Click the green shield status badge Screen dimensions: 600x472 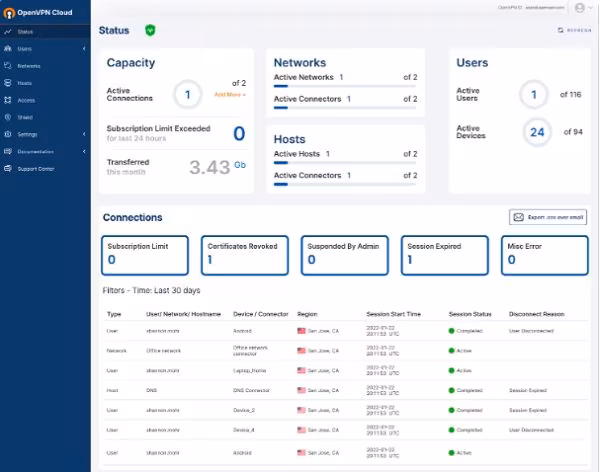coord(150,30)
